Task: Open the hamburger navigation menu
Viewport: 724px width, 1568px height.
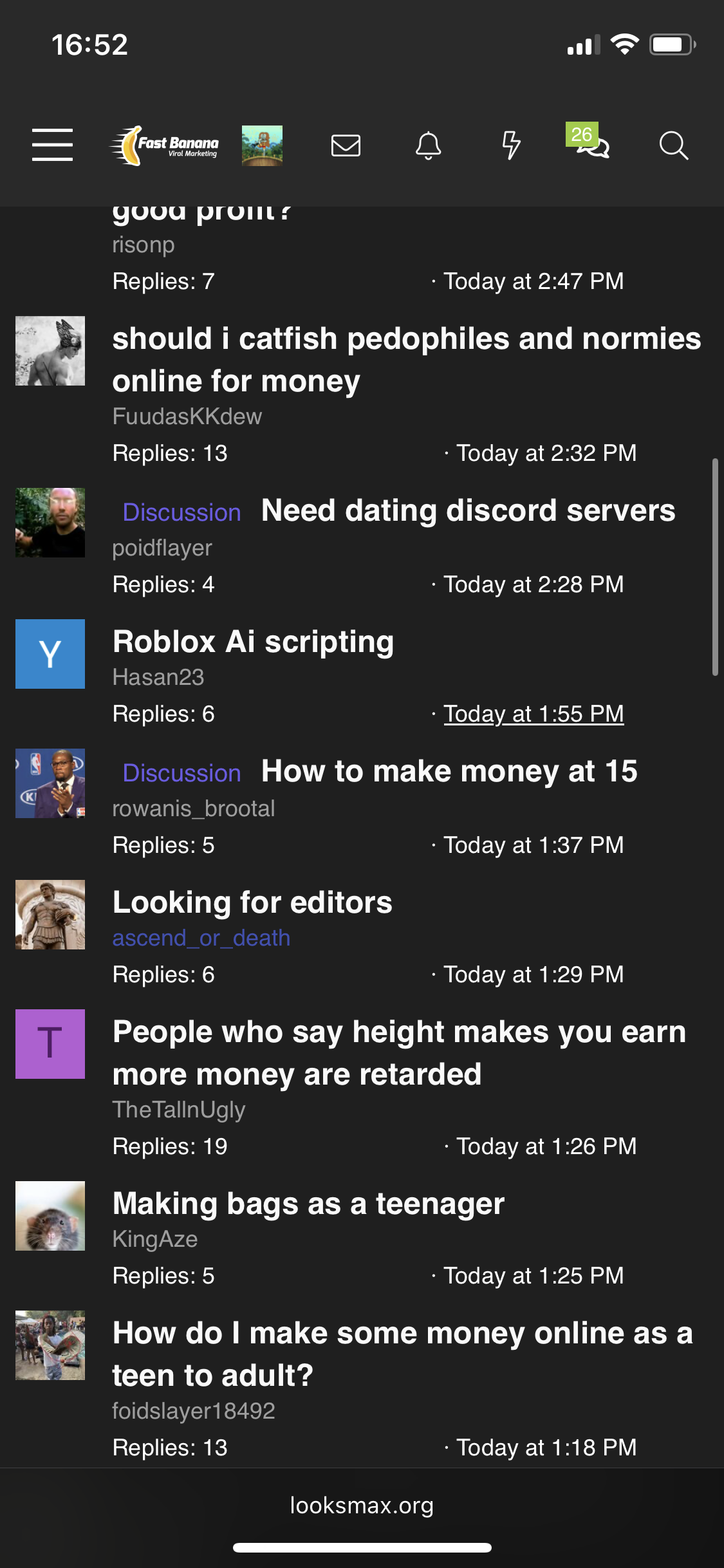Action: (52, 145)
